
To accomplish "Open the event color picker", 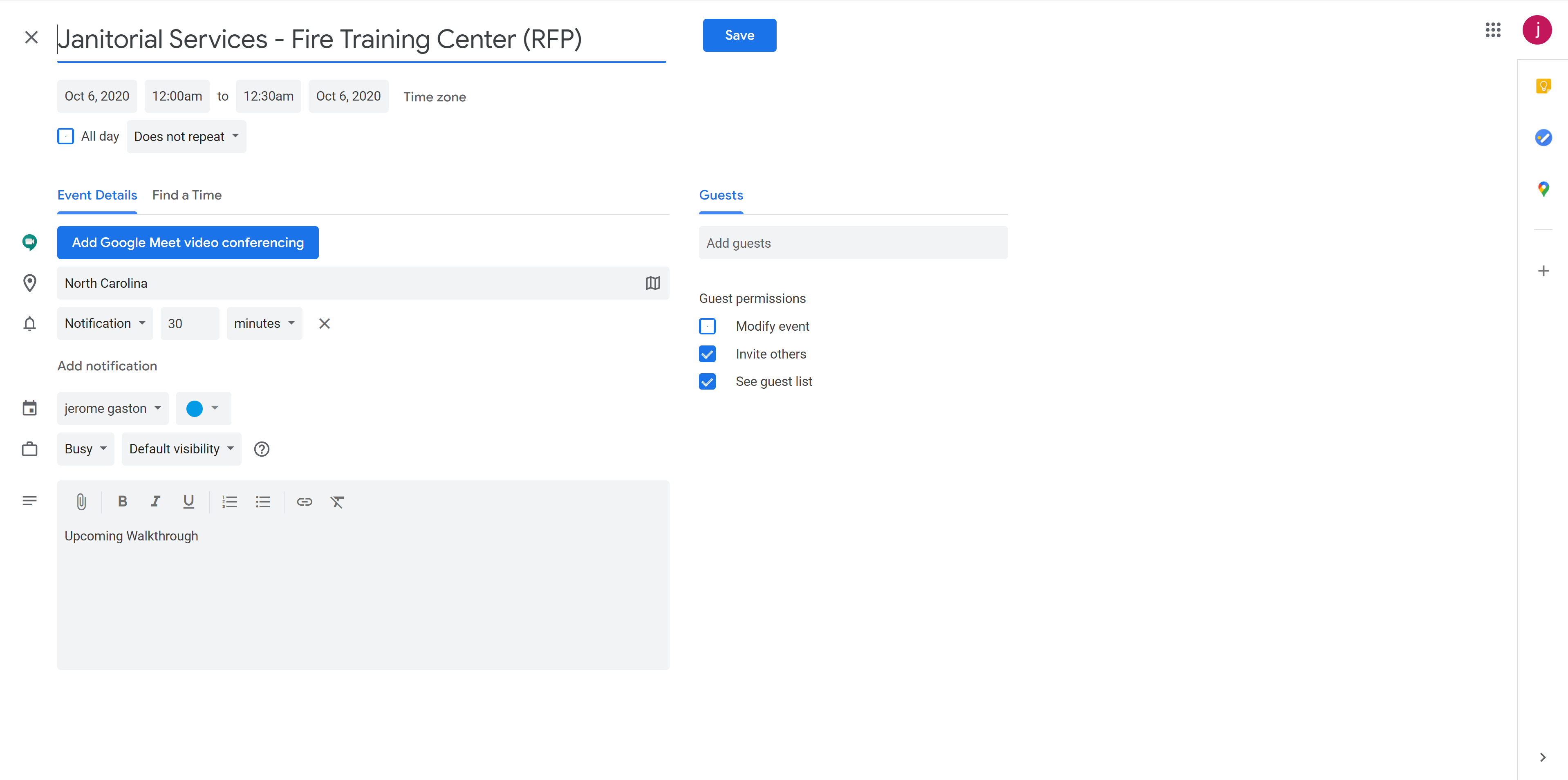I will [x=203, y=408].
